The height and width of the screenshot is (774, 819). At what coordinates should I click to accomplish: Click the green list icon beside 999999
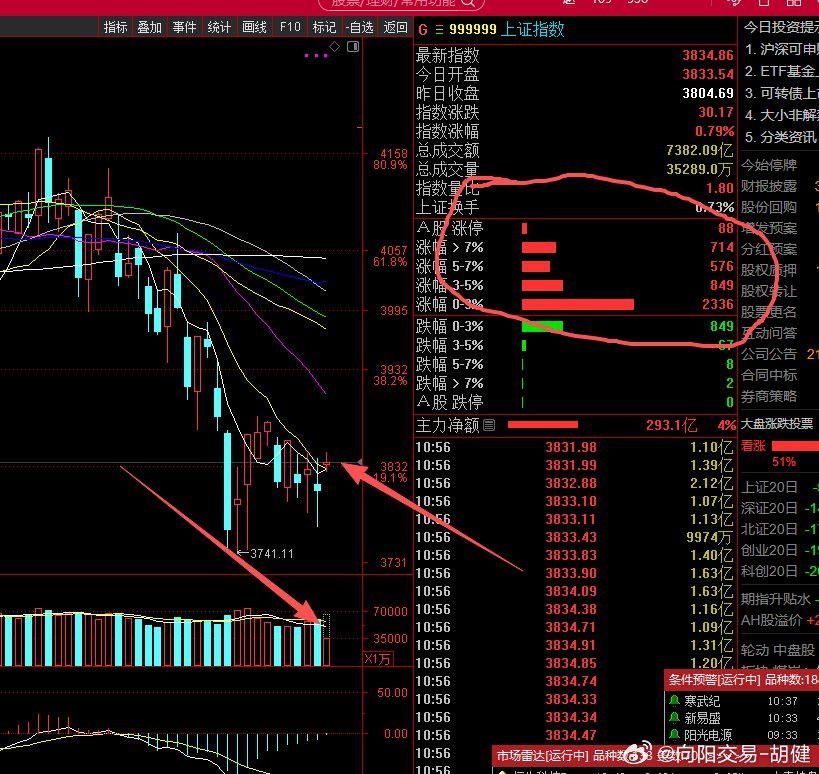[x=439, y=30]
